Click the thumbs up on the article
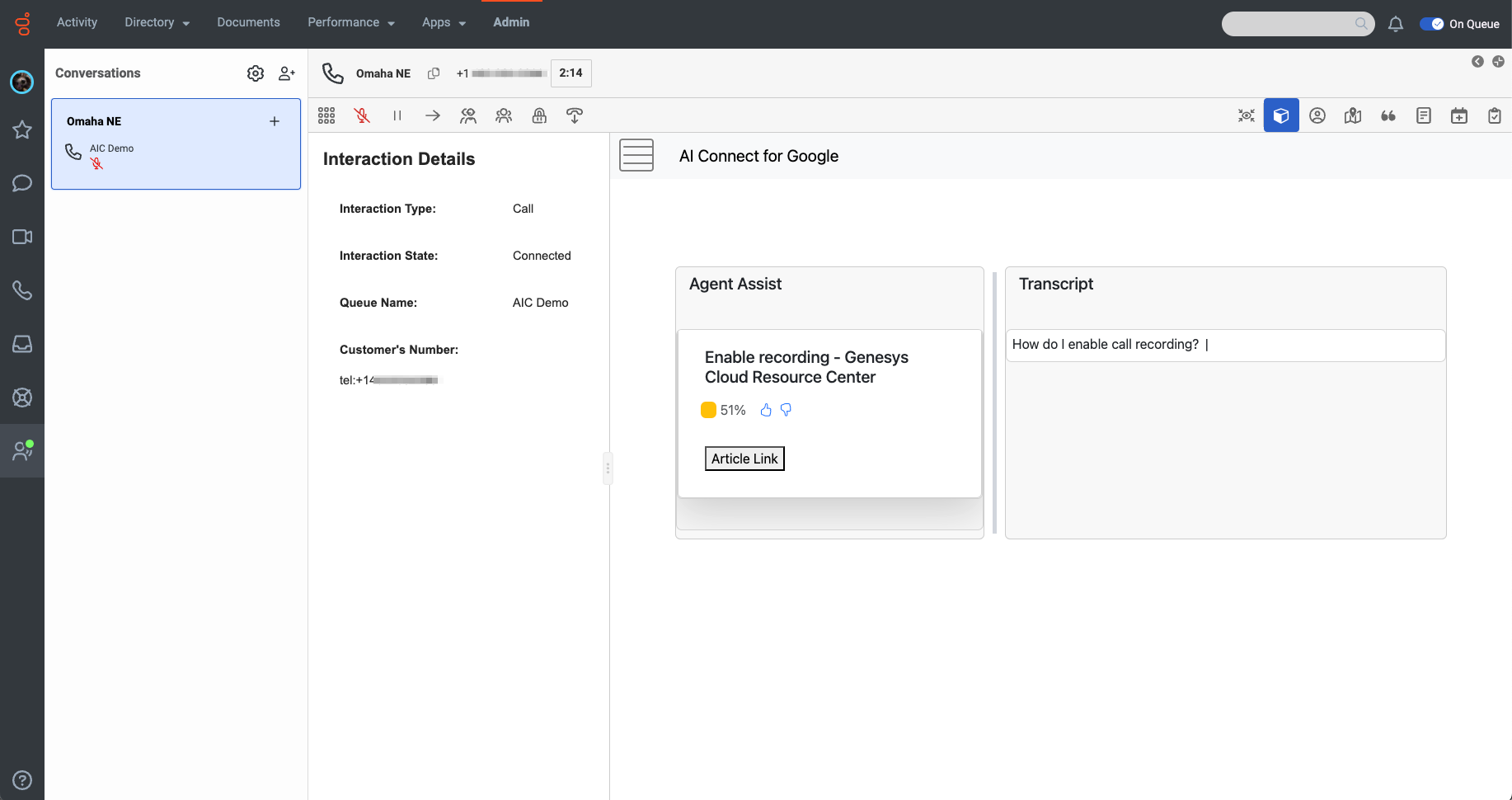Image resolution: width=1512 pixels, height=800 pixels. click(766, 410)
